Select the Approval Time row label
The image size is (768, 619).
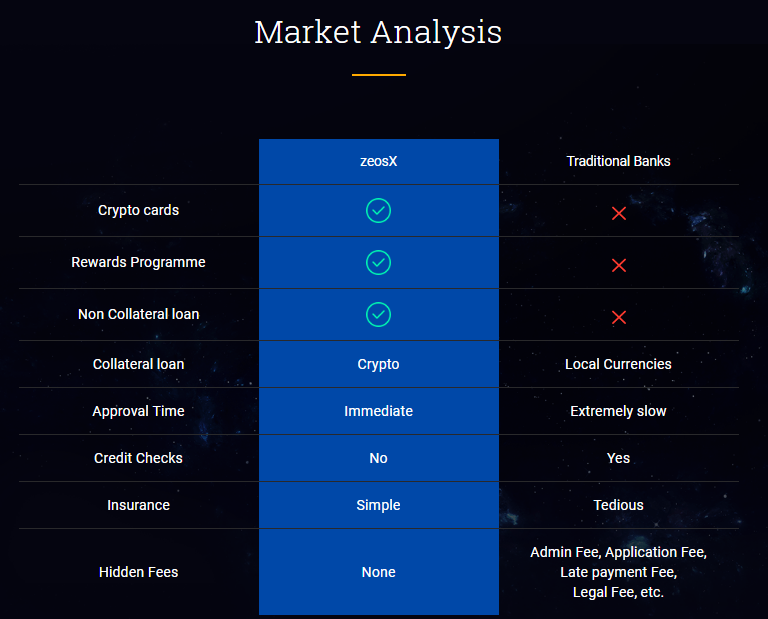138,411
